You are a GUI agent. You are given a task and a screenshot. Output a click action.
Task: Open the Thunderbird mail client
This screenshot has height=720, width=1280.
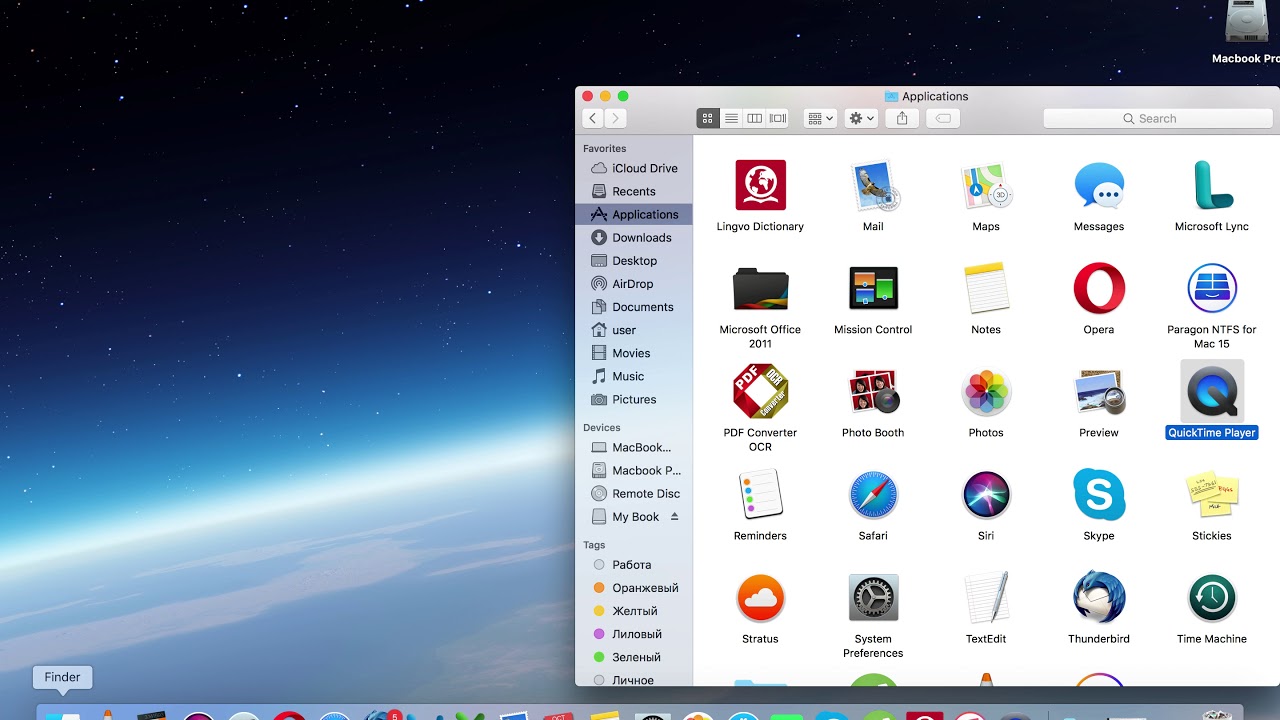(1099, 597)
